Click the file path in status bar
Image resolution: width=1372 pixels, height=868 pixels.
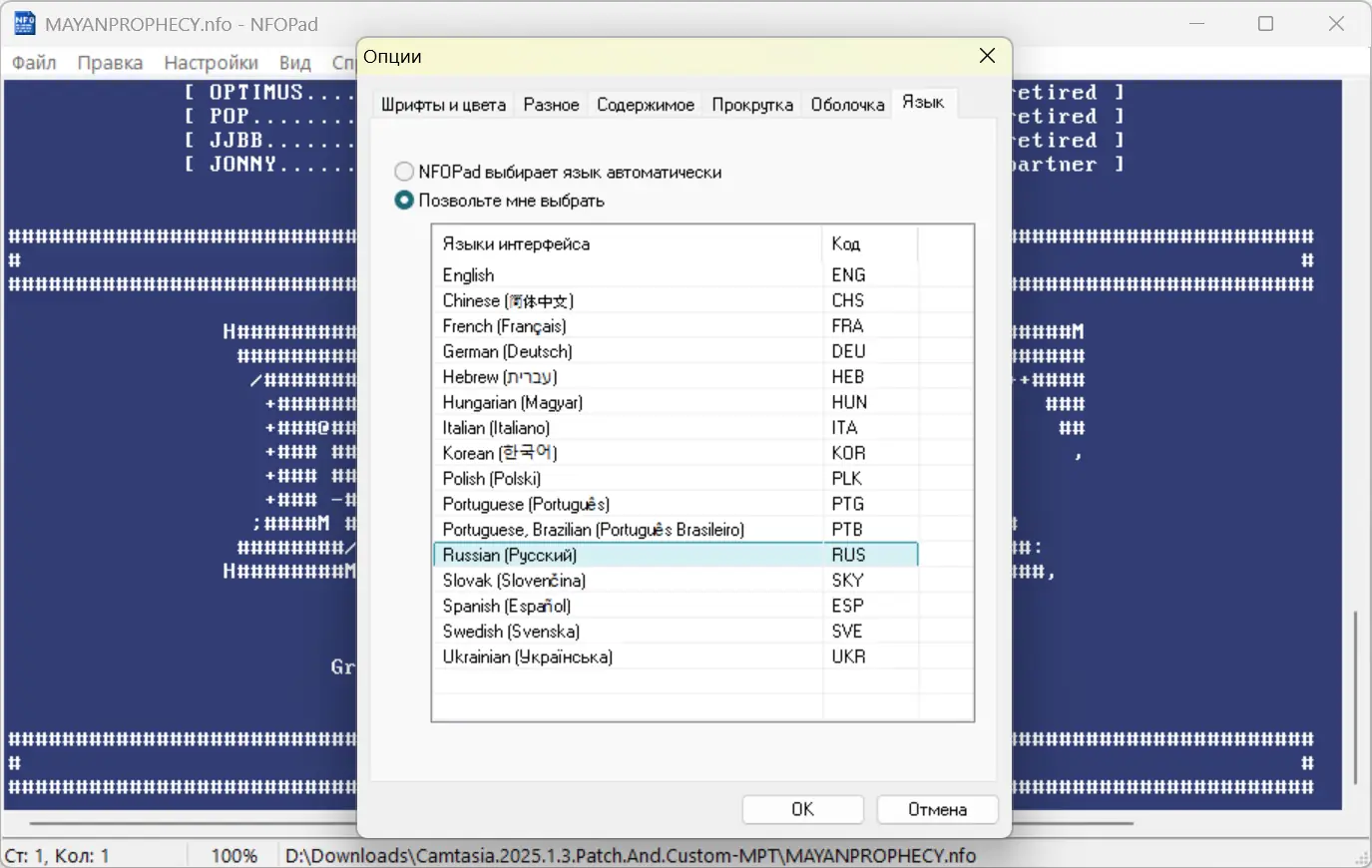coord(631,855)
